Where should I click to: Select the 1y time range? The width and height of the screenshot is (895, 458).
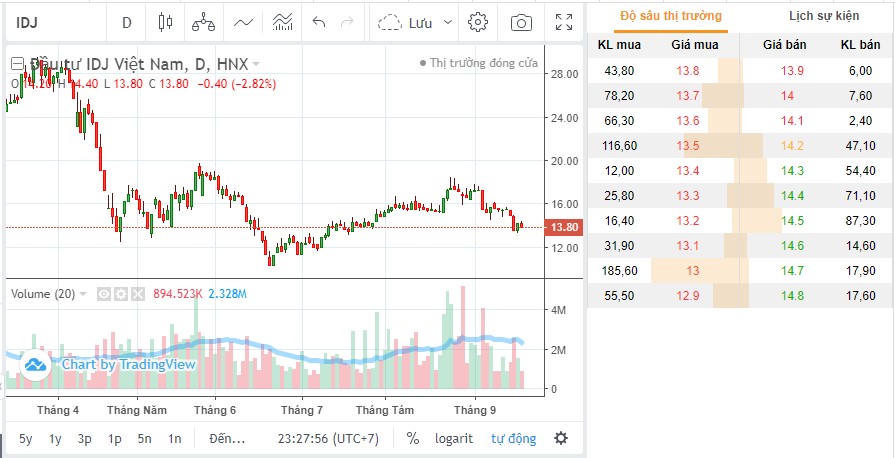point(55,438)
